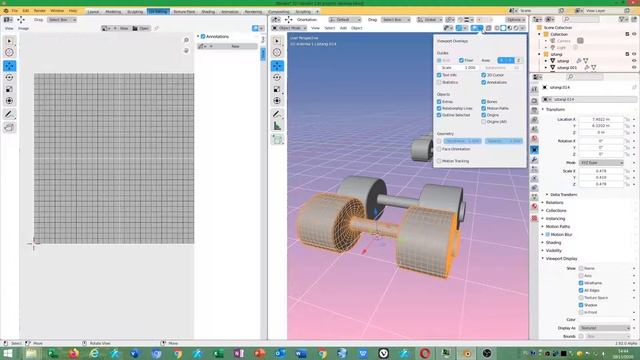Viewport: 640px width, 360px height.
Task: Click Select Box tool in UV editor toolbar
Action: click(x=9, y=41)
